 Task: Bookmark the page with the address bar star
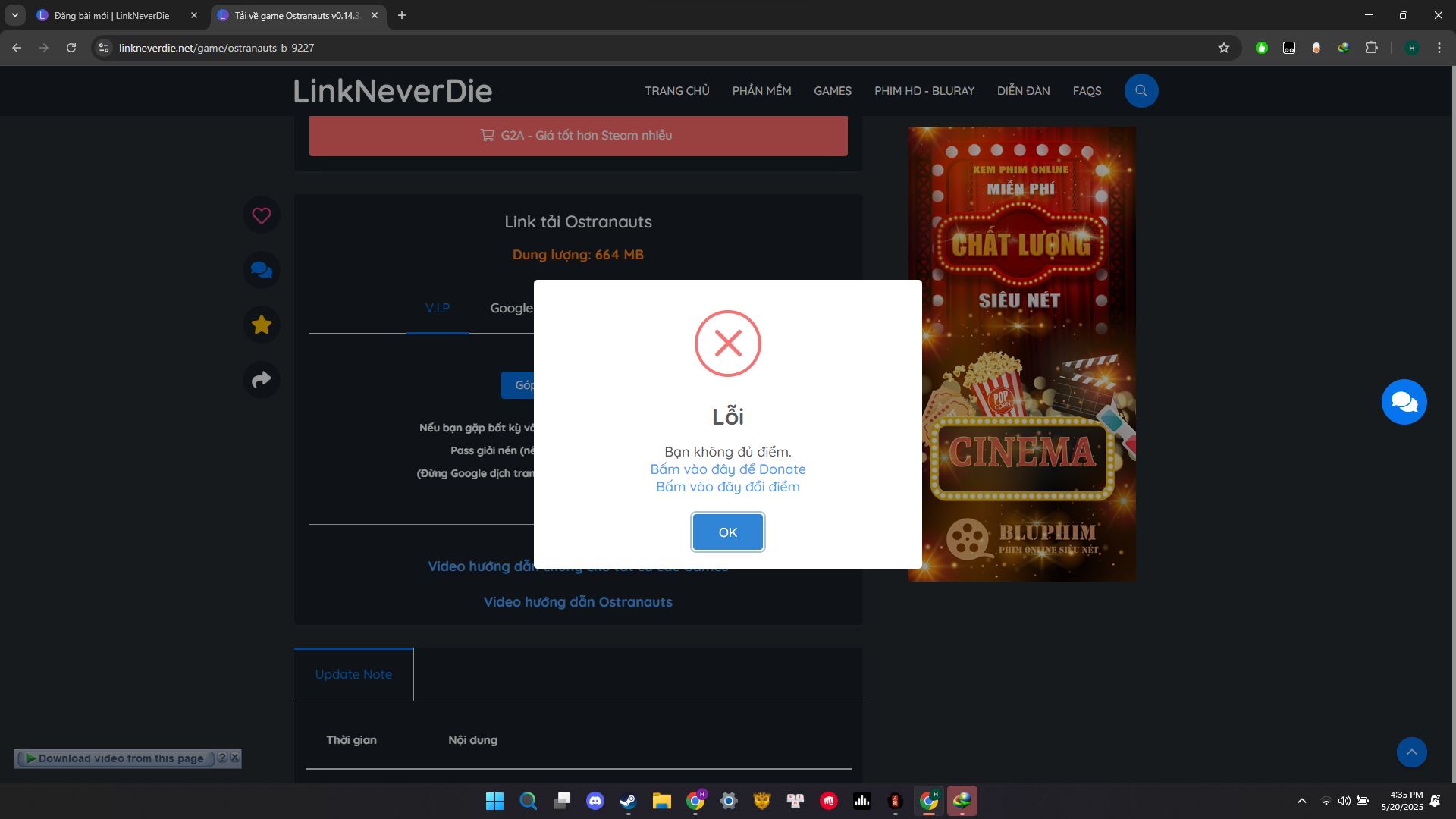(x=1223, y=47)
